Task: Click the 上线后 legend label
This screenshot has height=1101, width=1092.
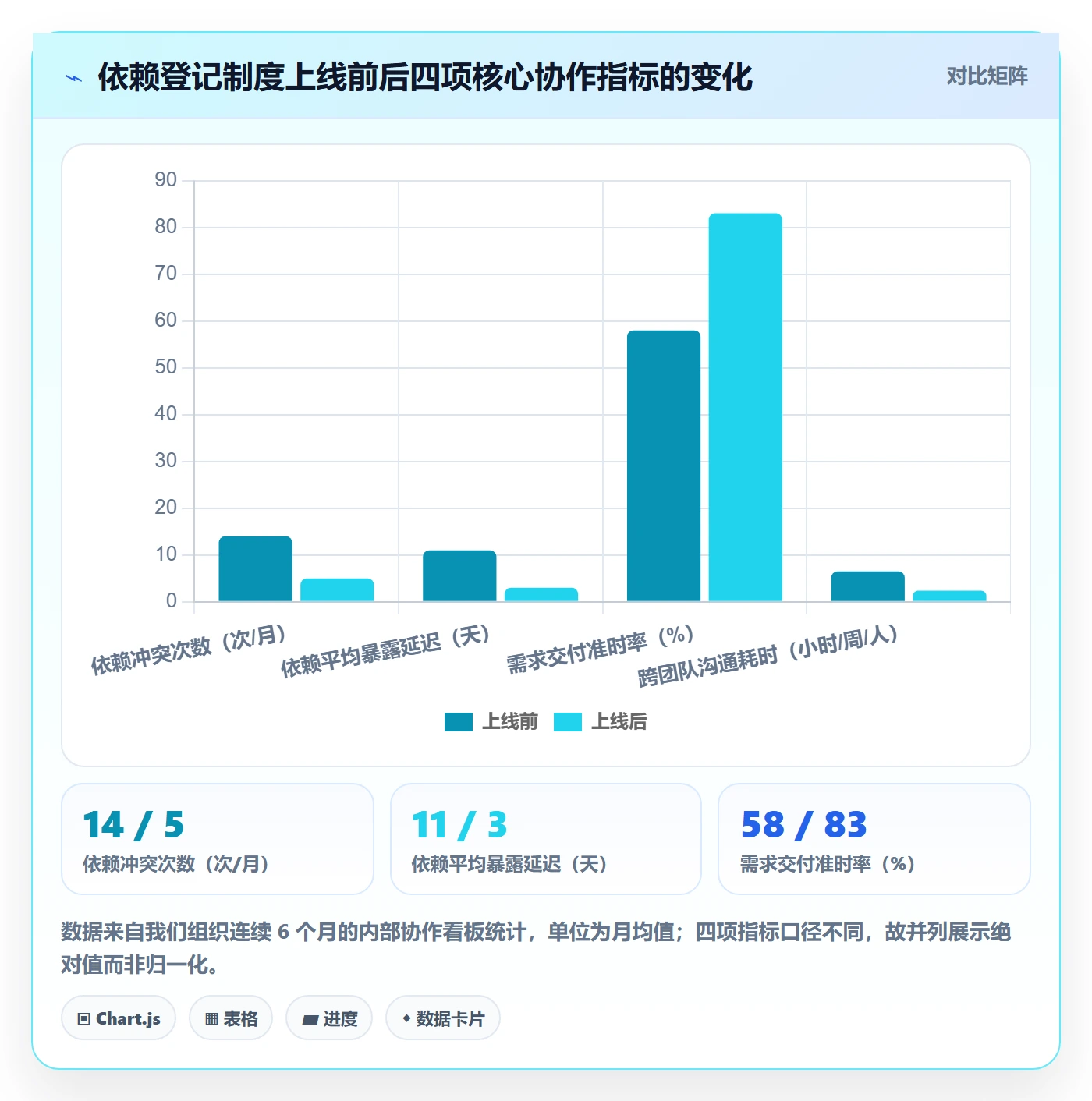Action: [x=619, y=722]
